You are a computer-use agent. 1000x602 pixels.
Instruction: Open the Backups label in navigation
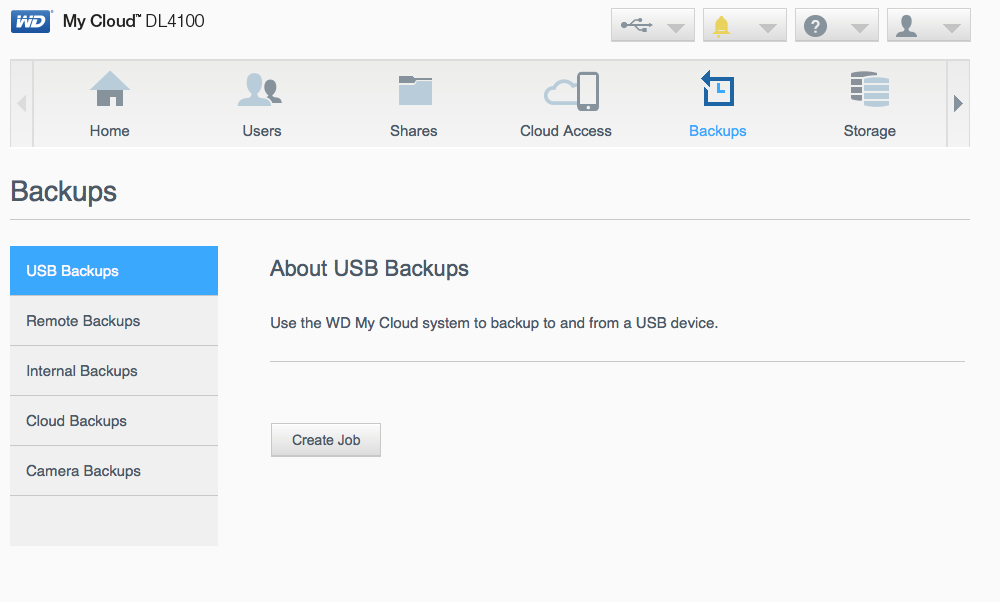pos(717,131)
